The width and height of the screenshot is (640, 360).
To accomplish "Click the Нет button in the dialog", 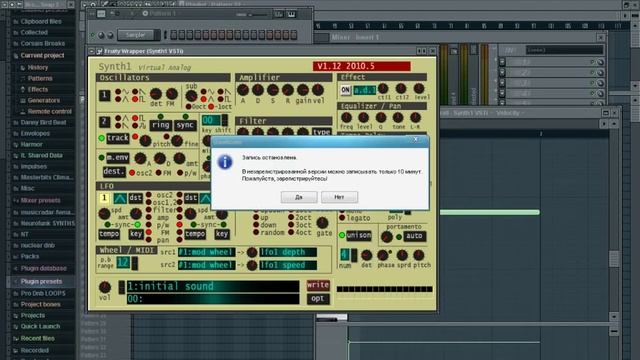I will [339, 197].
